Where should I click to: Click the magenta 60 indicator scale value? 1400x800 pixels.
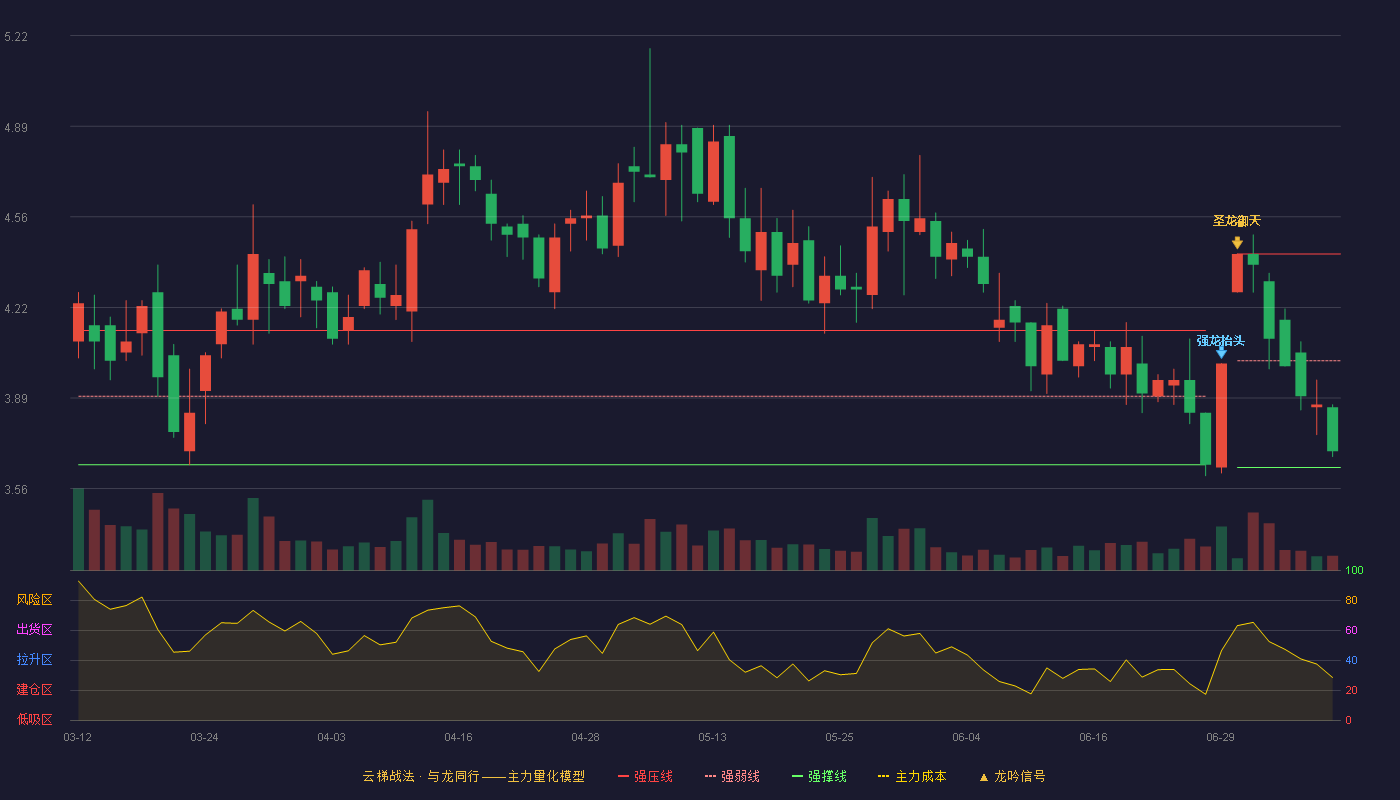pyautogui.click(x=1351, y=630)
